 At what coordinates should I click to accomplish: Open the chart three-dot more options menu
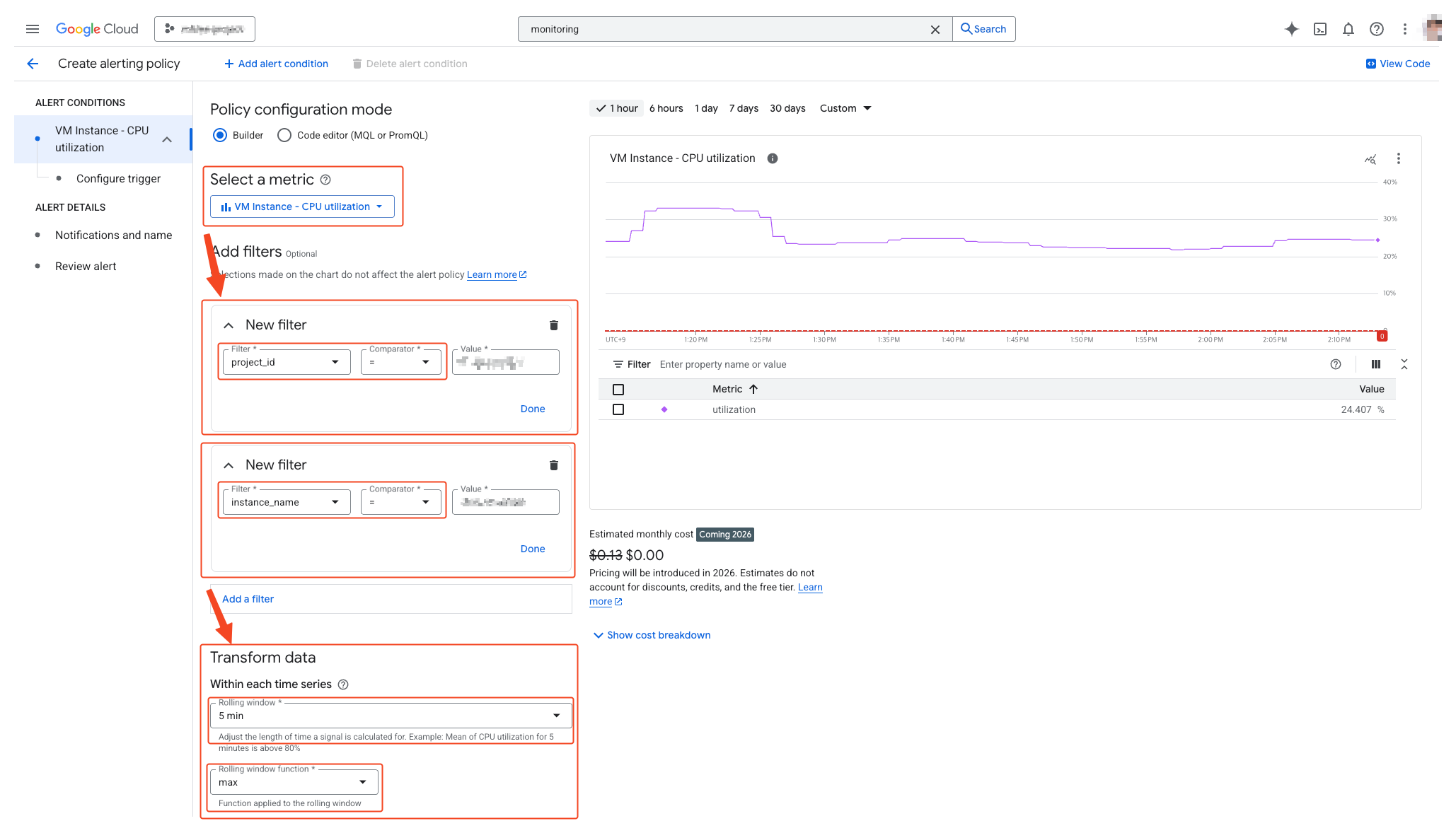(1398, 158)
